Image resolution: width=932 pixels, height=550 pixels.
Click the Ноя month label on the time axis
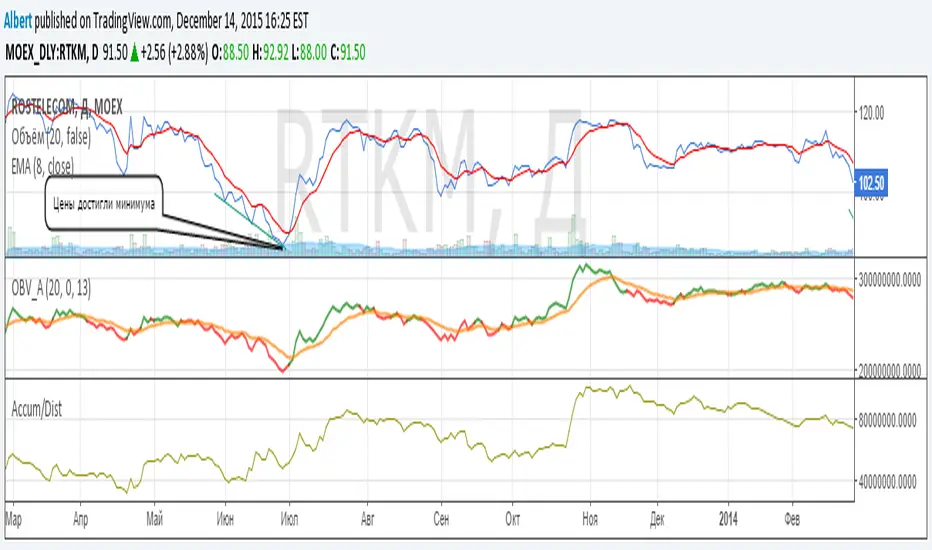pos(590,520)
